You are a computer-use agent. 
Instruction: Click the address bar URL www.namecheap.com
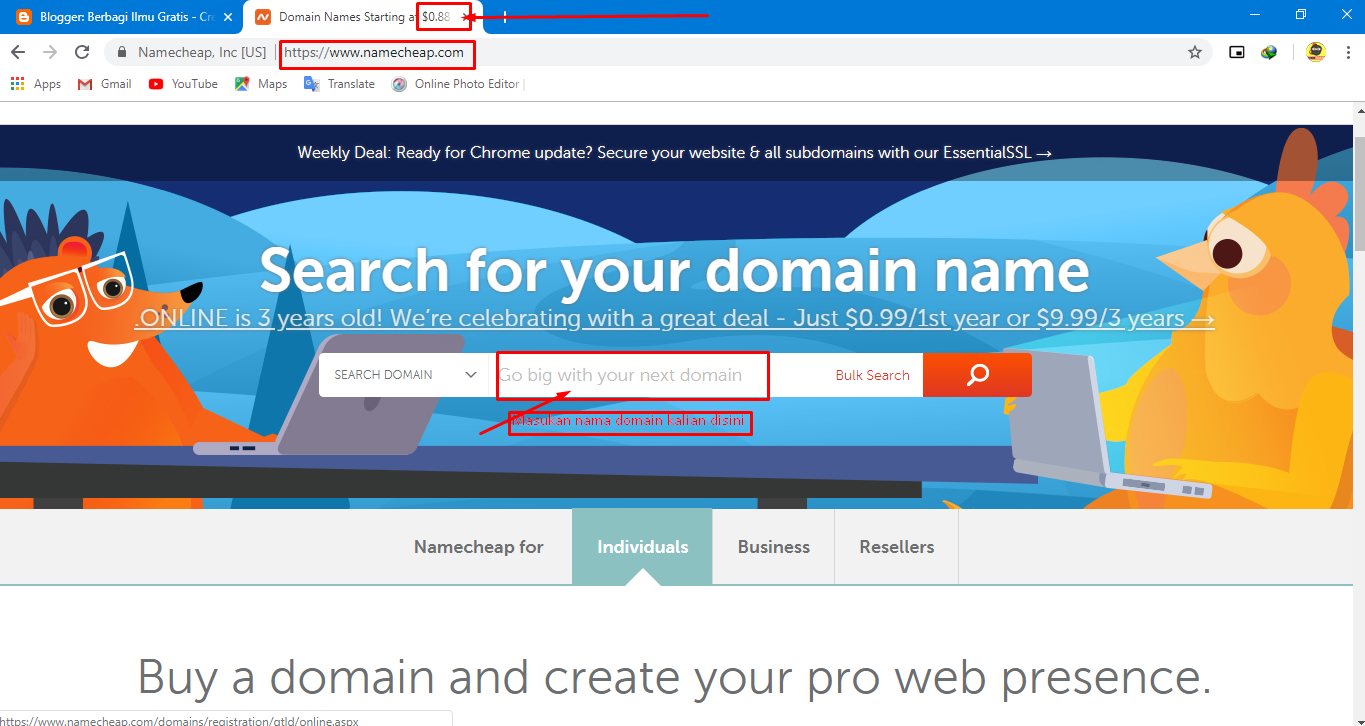(374, 52)
